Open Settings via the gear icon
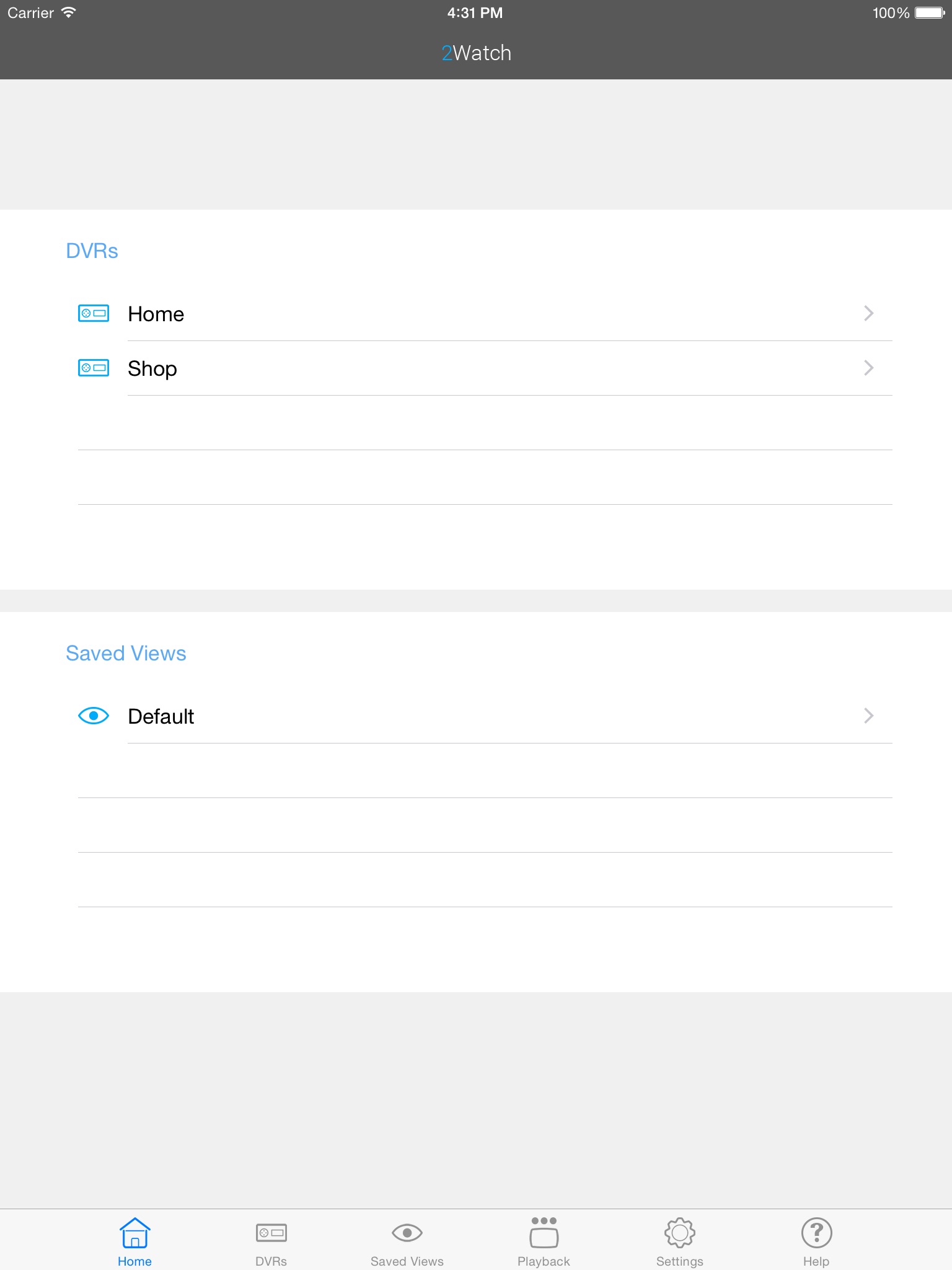Viewport: 952px width, 1270px height. click(680, 1232)
